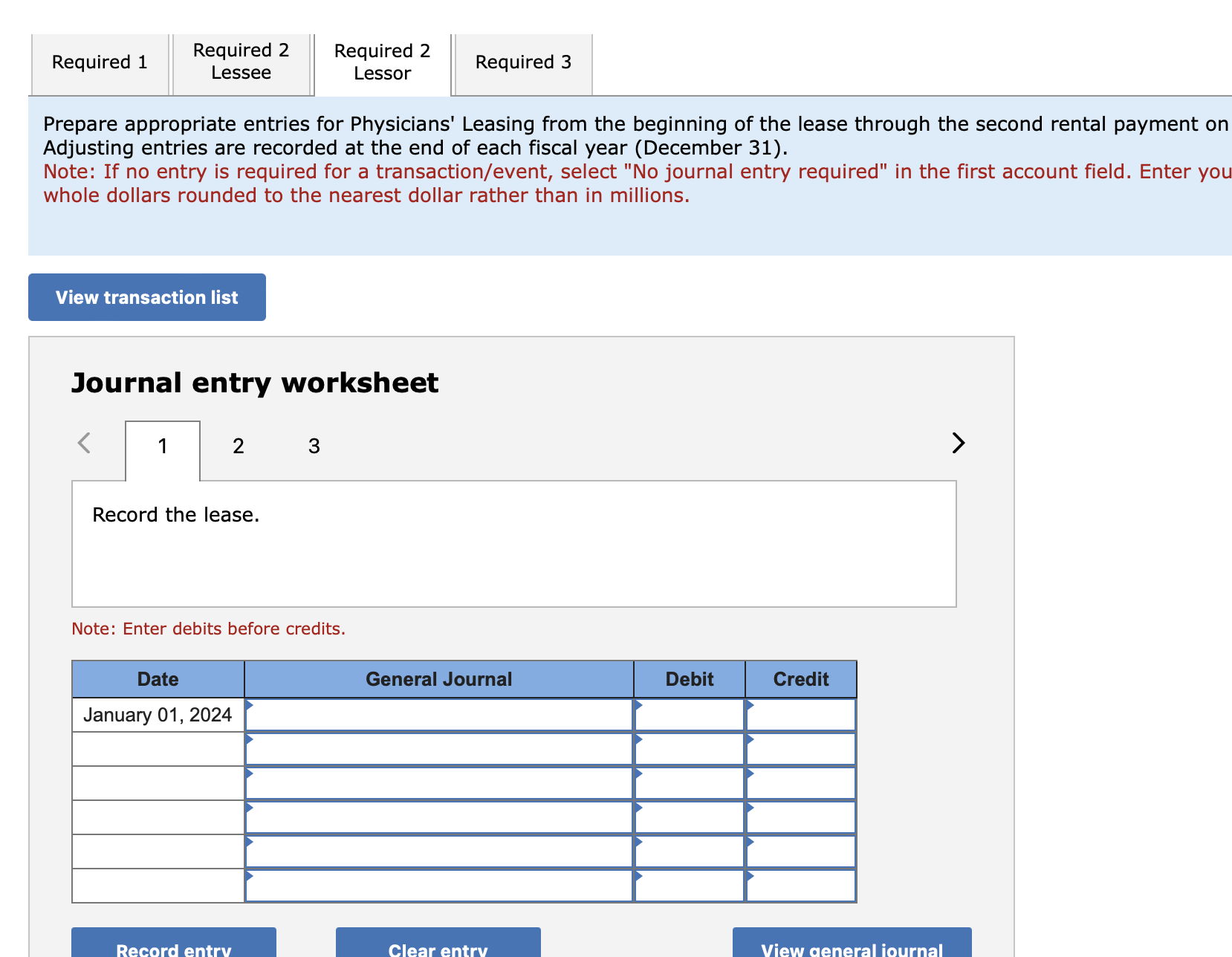Open General Journal account dropdown in third row
The width and height of the screenshot is (1232, 957).
pyautogui.click(x=439, y=784)
